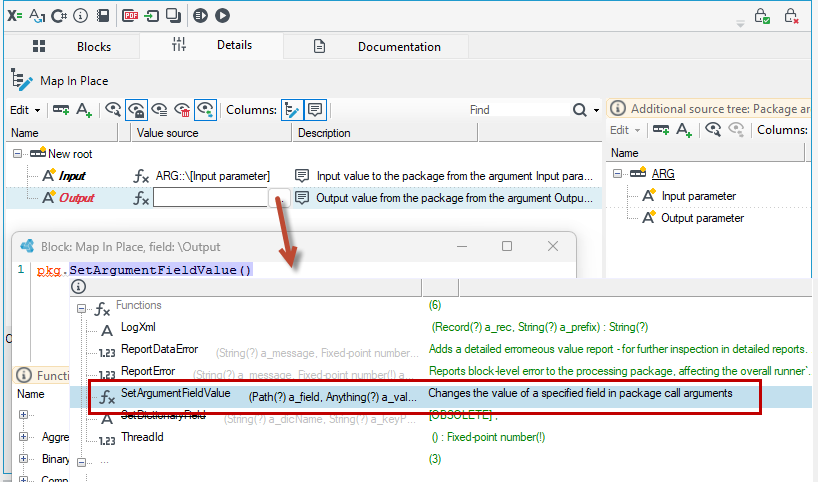Click the Value source column header
The width and height of the screenshot is (818, 482).
click(211, 133)
